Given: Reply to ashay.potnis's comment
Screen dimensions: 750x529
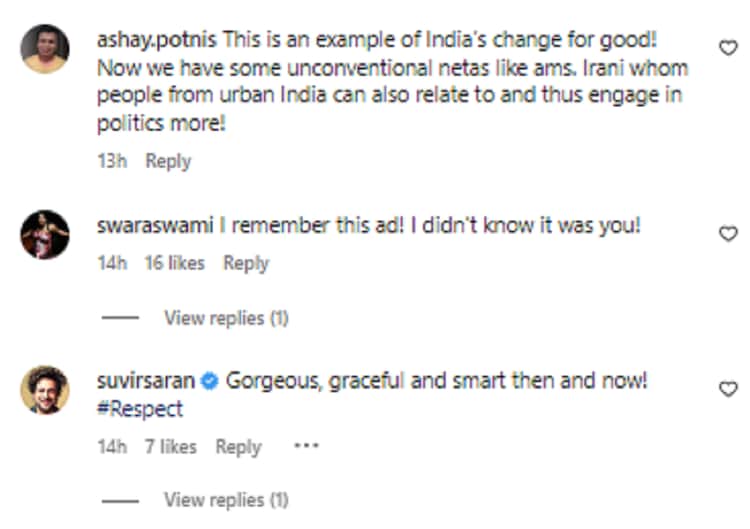Looking at the screenshot, I should coord(168,161).
